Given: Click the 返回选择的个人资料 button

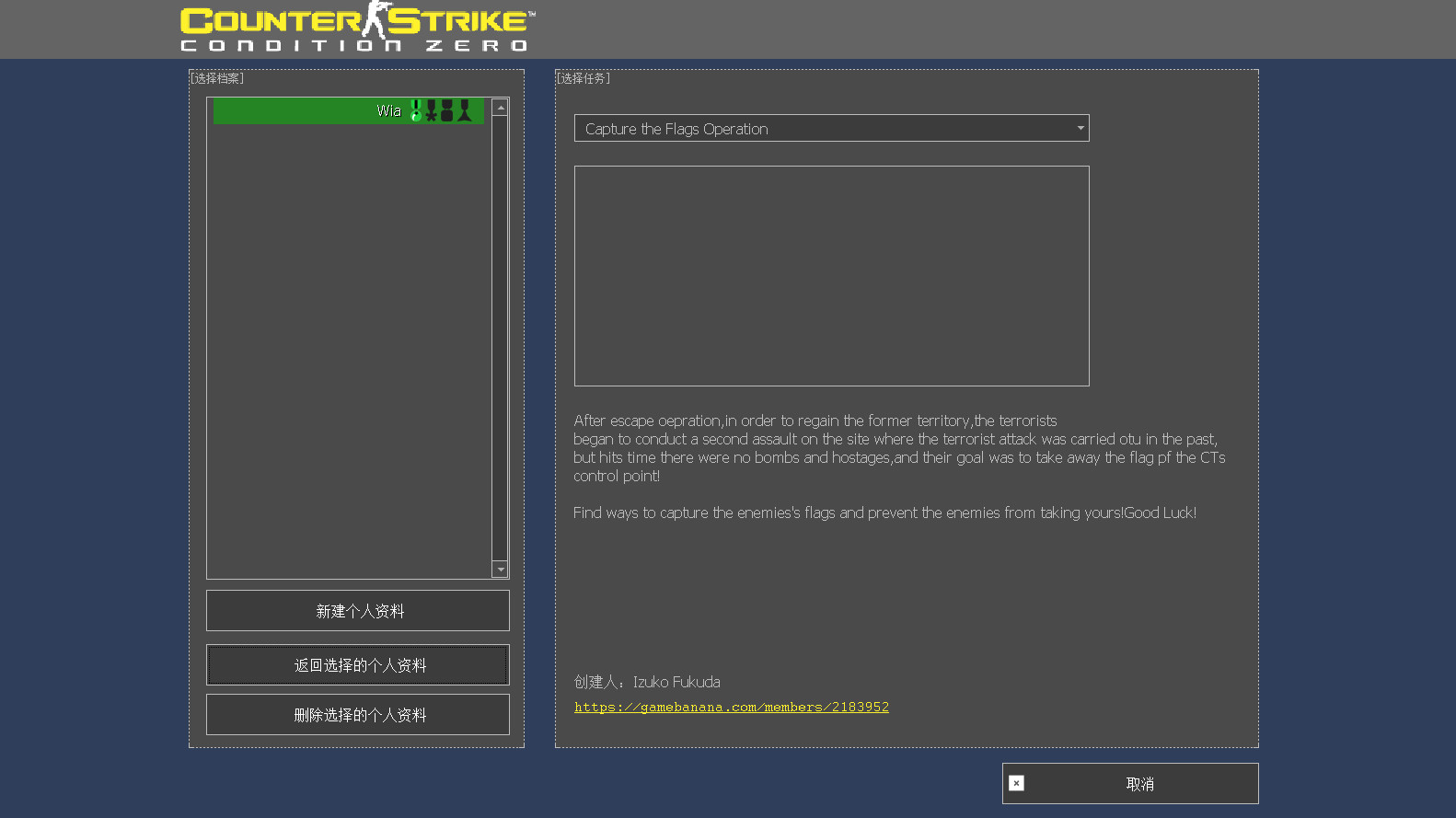Looking at the screenshot, I should 358,665.
